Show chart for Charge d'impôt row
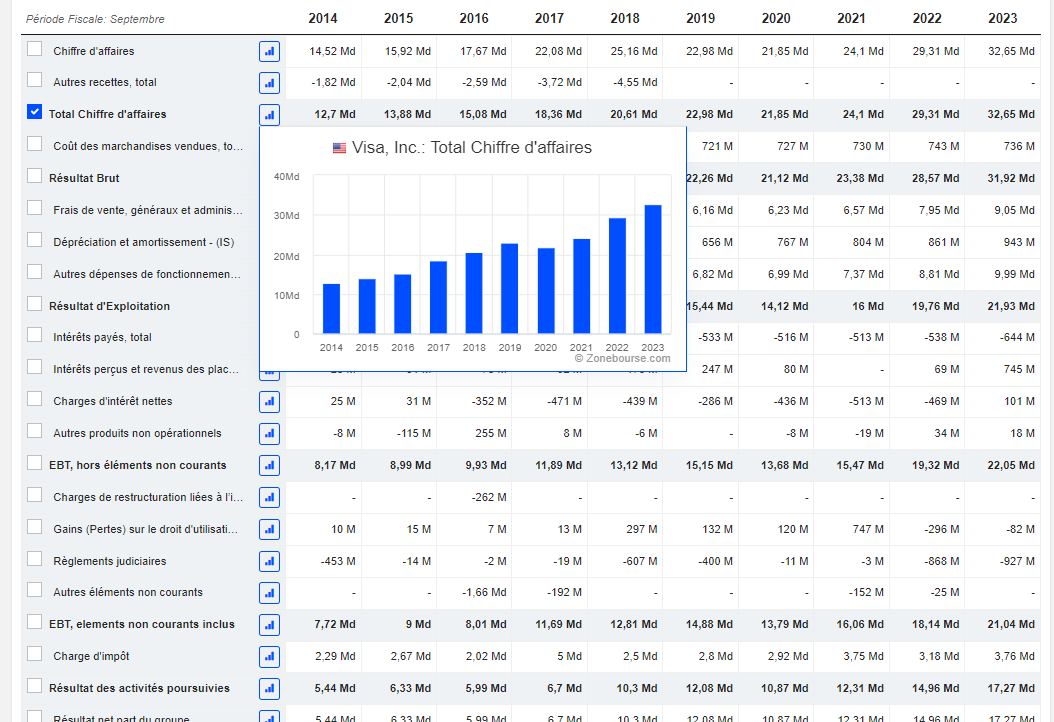The image size is (1054, 722). click(x=269, y=657)
